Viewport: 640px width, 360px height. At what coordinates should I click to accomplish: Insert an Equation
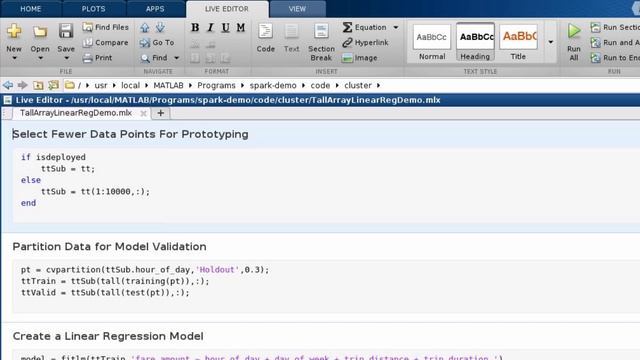364,27
